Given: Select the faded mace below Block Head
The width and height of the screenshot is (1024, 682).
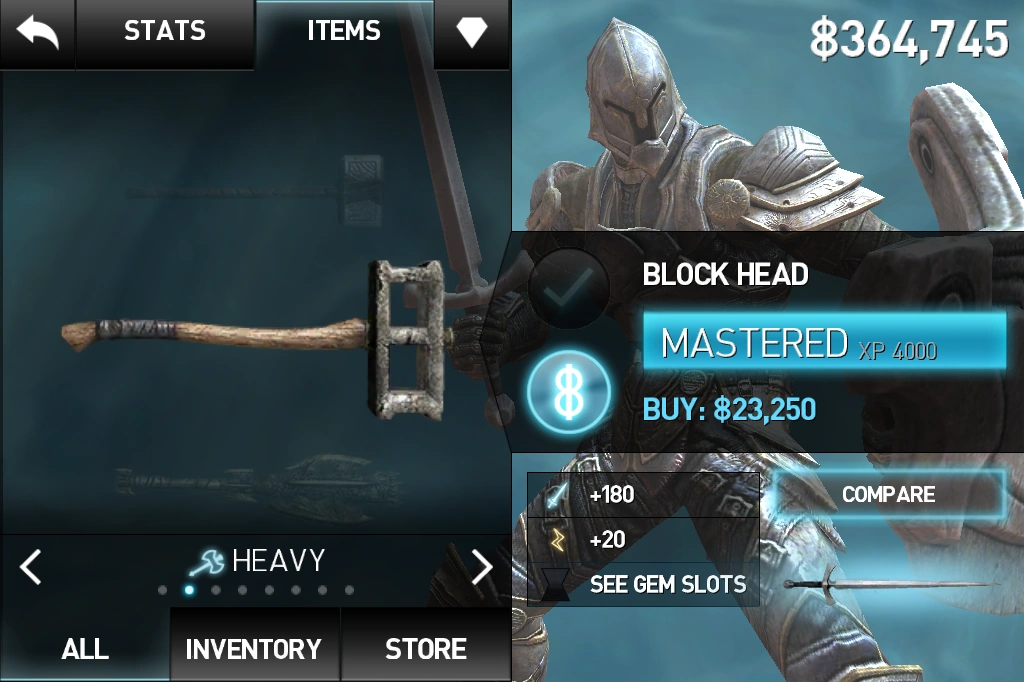Looking at the screenshot, I should click(257, 483).
